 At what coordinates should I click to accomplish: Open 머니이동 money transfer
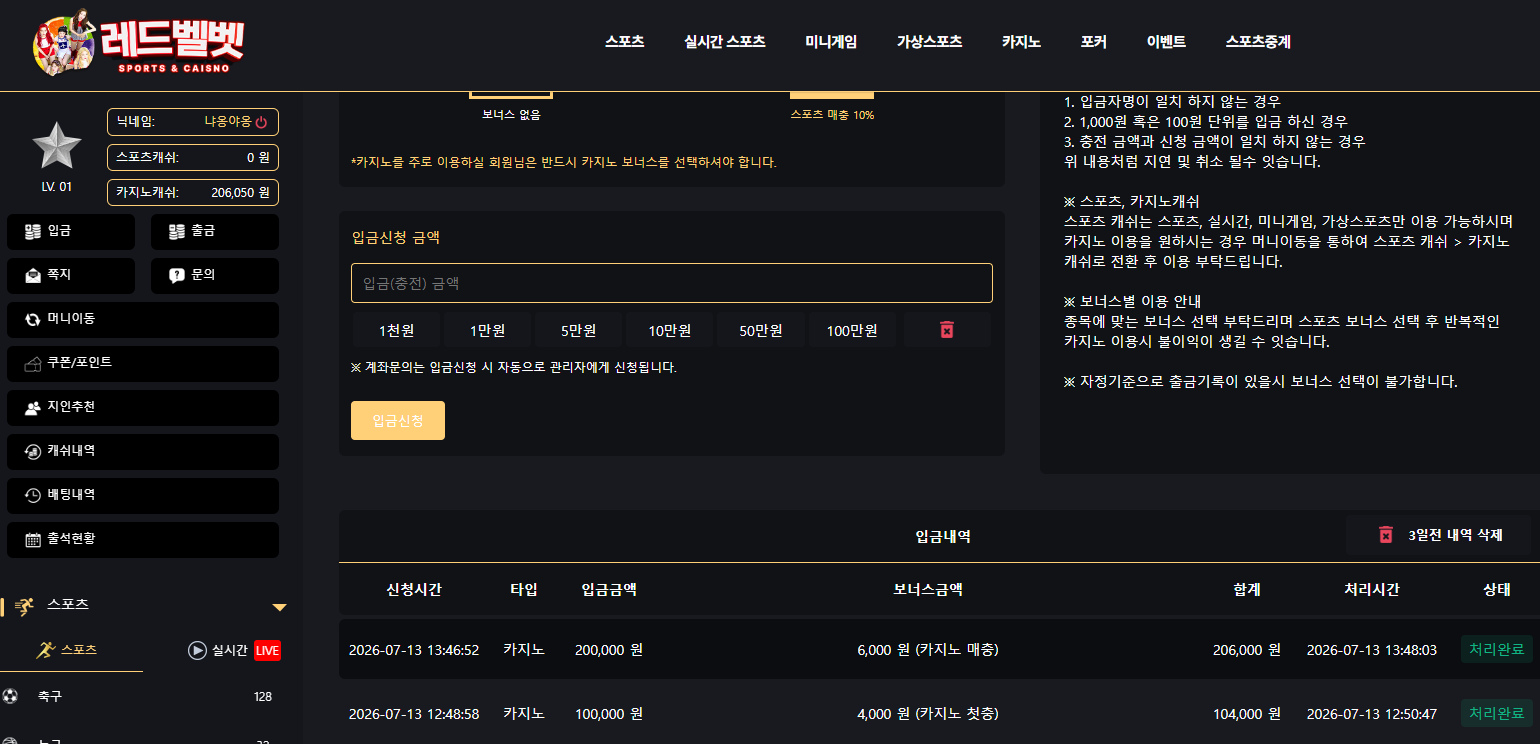(x=143, y=320)
